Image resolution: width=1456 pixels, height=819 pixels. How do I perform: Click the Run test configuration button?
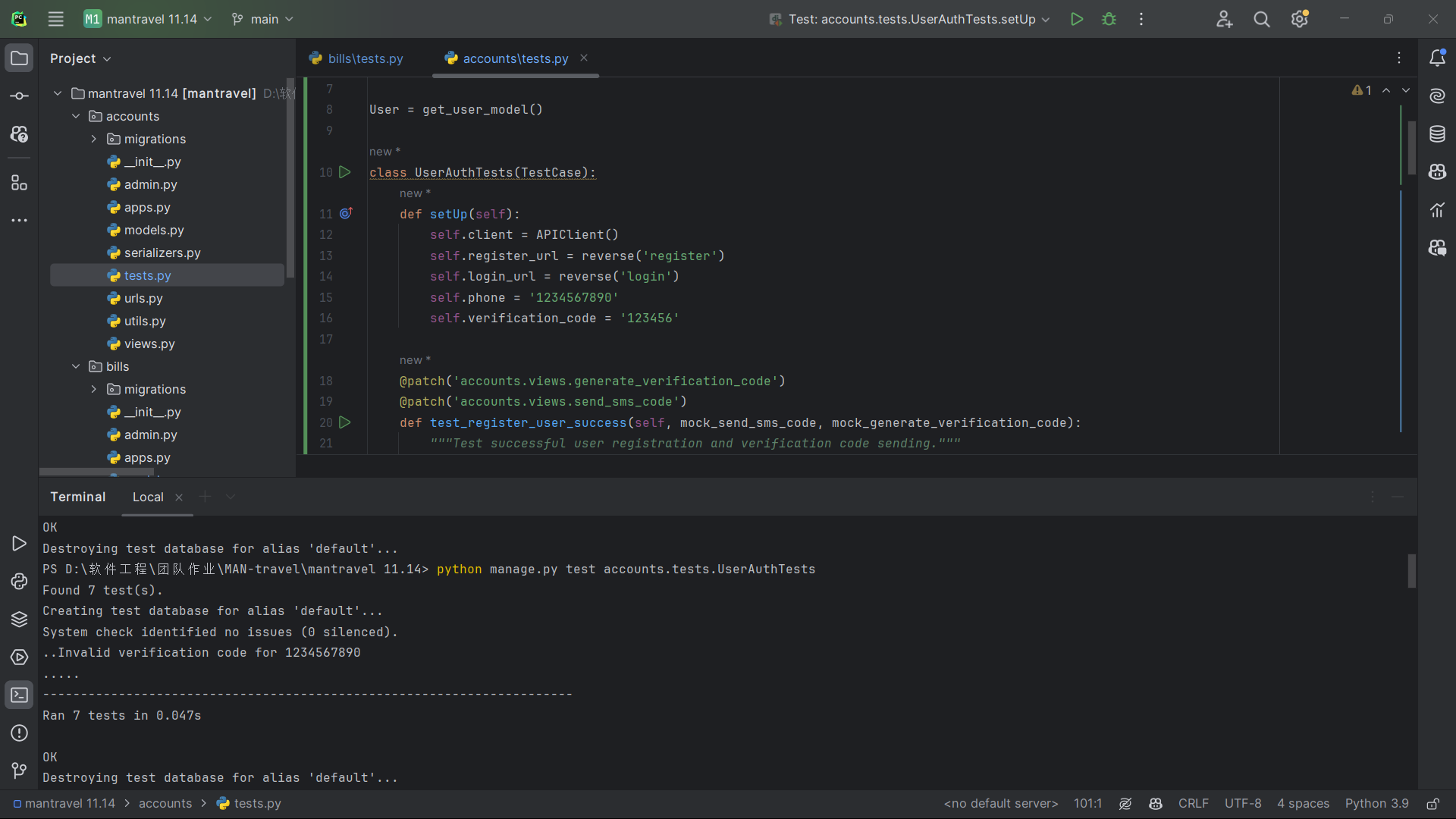tap(1076, 19)
